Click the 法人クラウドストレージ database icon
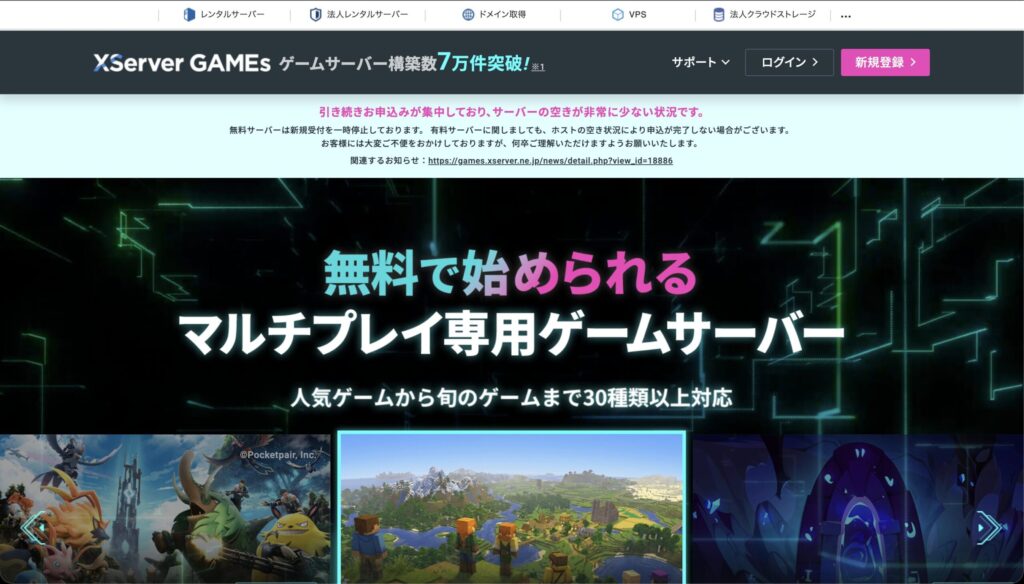 (718, 14)
